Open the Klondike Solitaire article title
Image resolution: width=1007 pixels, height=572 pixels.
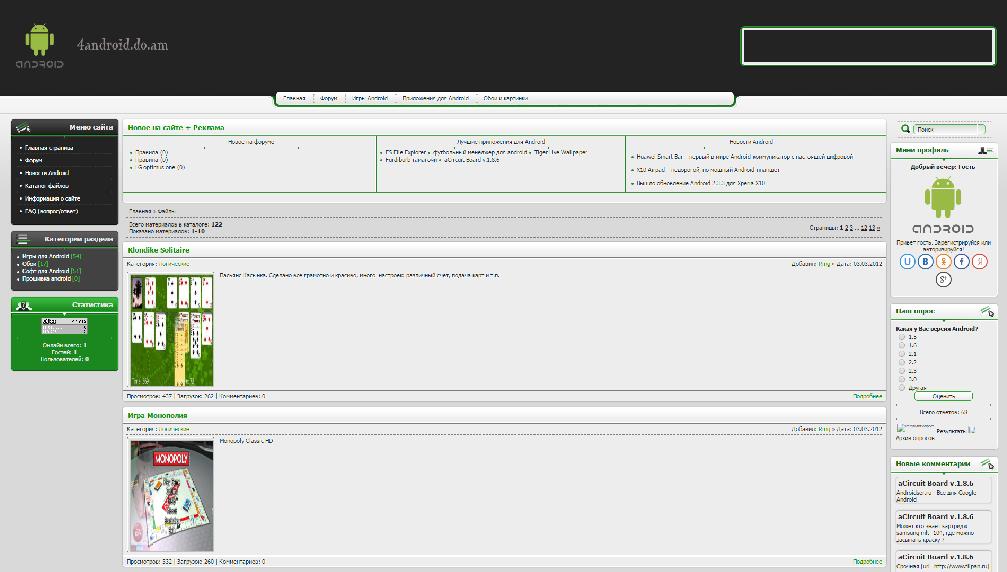158,250
